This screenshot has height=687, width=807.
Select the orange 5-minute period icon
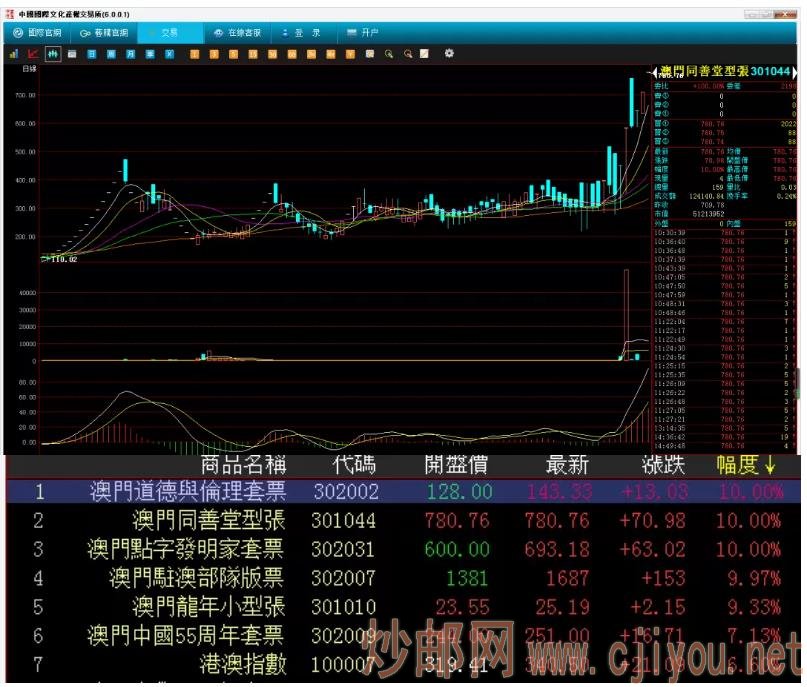pos(234,54)
